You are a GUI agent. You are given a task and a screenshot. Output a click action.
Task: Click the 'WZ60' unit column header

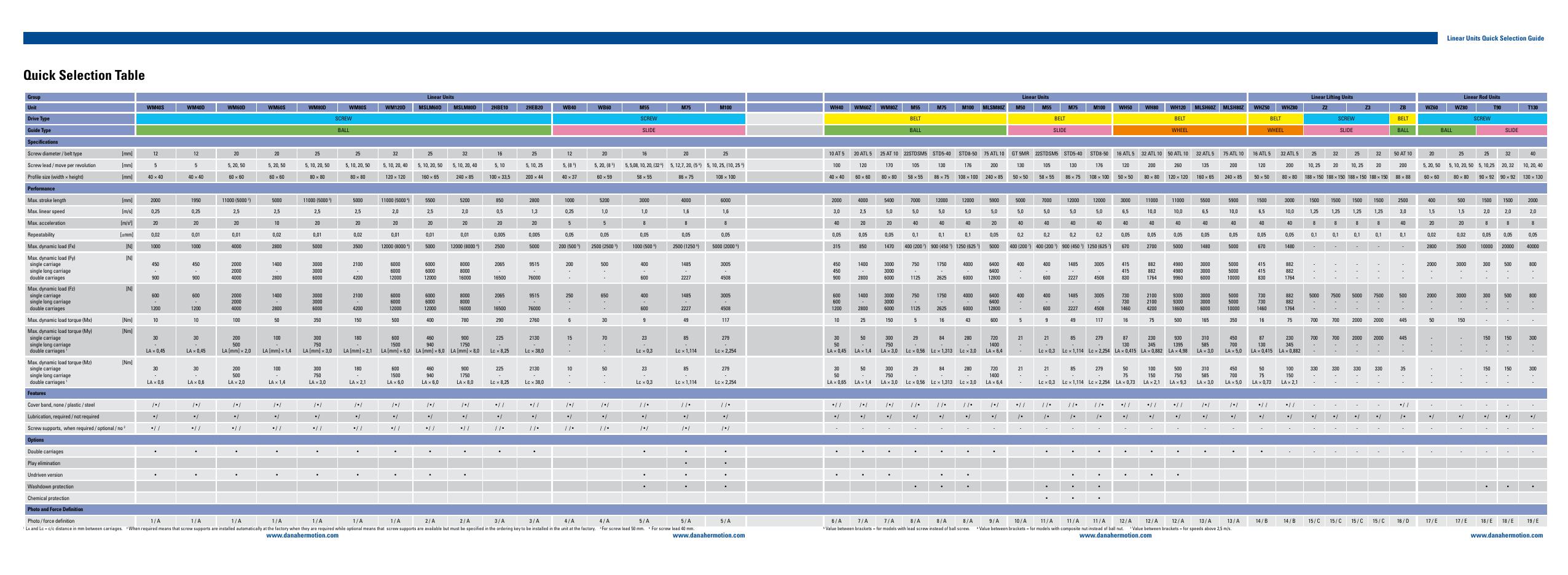coord(1432,108)
